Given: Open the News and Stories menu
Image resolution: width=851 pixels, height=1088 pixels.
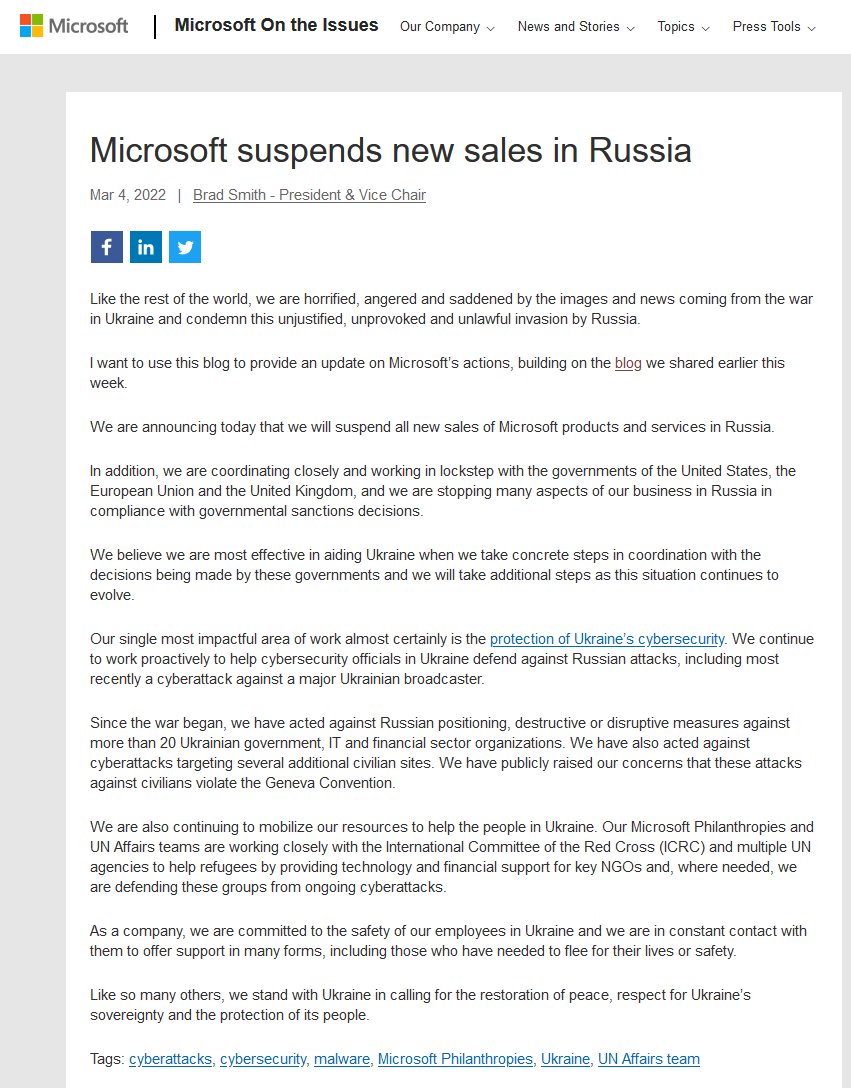Looking at the screenshot, I should tap(576, 27).
